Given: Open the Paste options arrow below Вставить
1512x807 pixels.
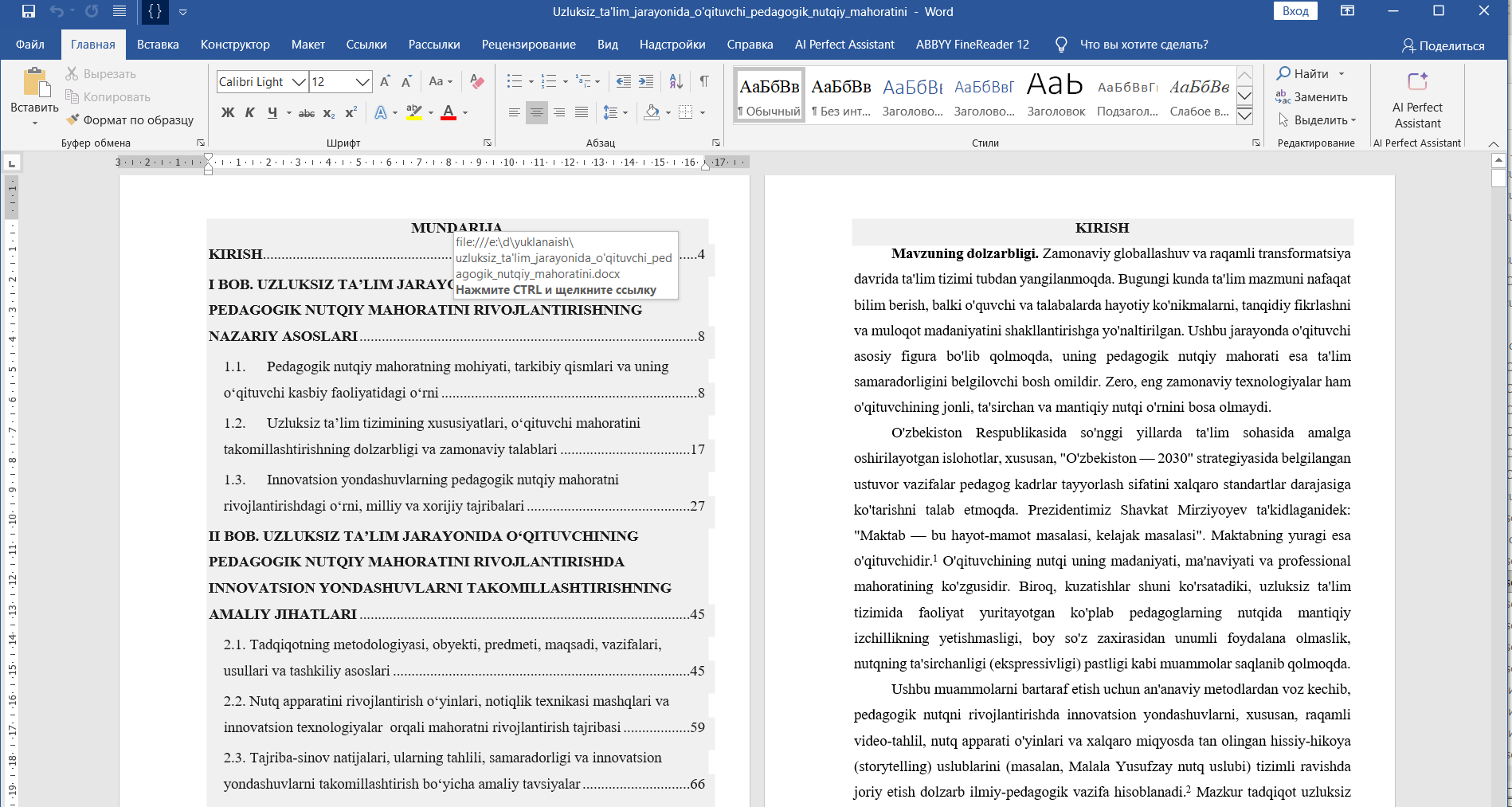Looking at the screenshot, I should (34, 123).
